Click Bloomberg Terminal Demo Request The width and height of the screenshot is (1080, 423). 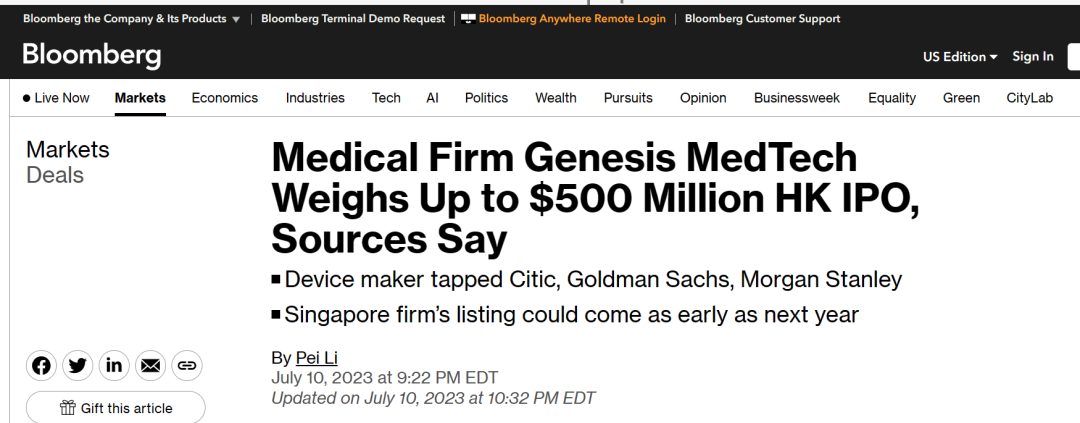click(353, 19)
